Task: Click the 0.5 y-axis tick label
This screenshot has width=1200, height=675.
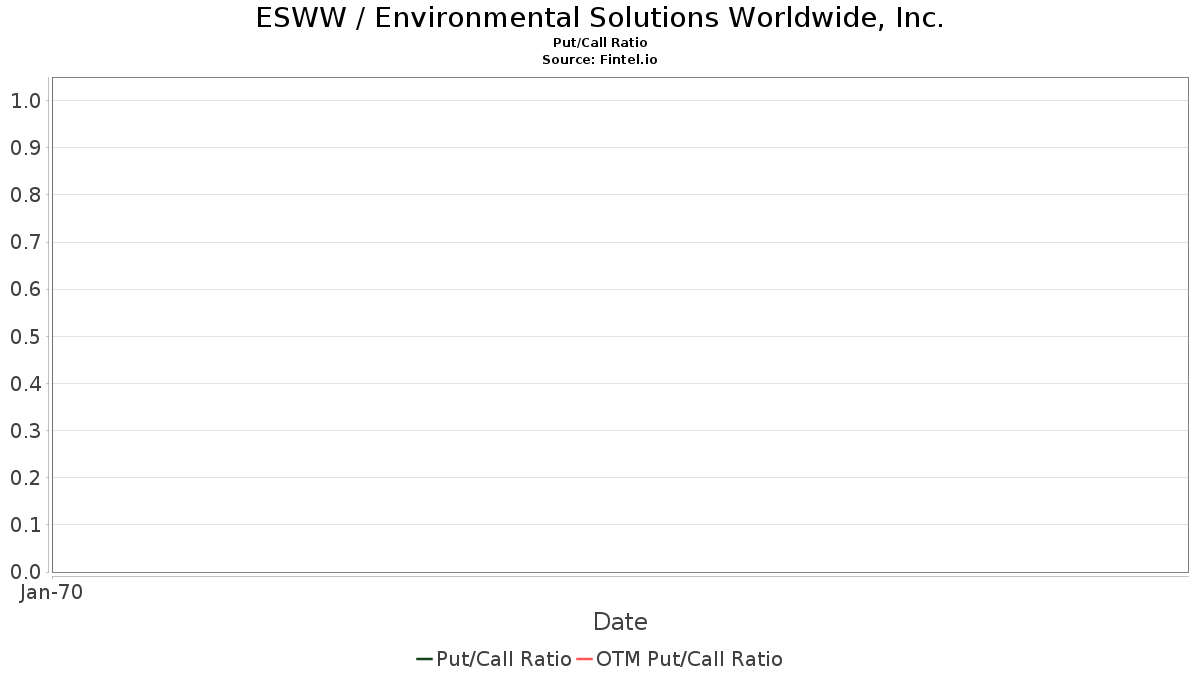Action: [25, 337]
